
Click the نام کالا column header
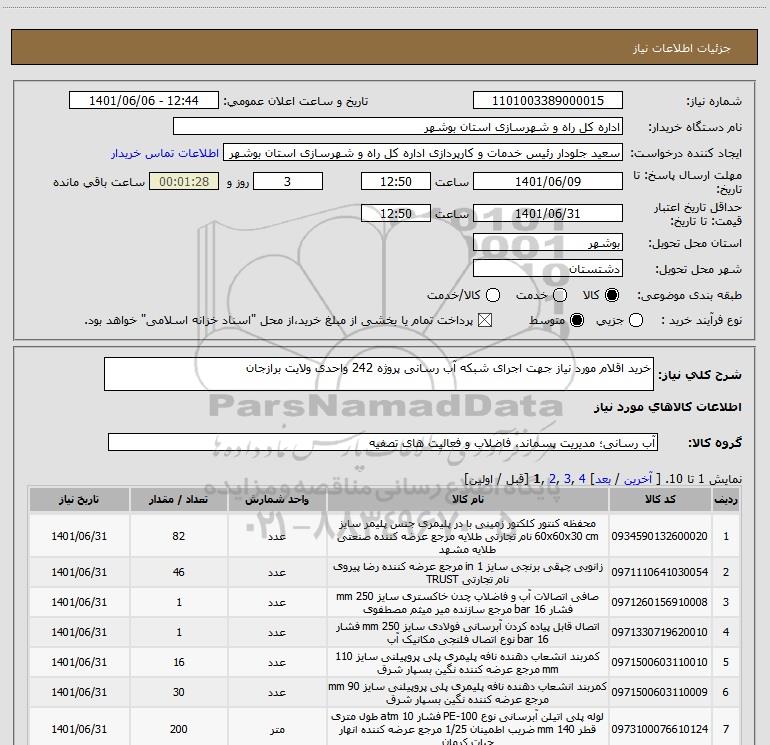click(468, 499)
